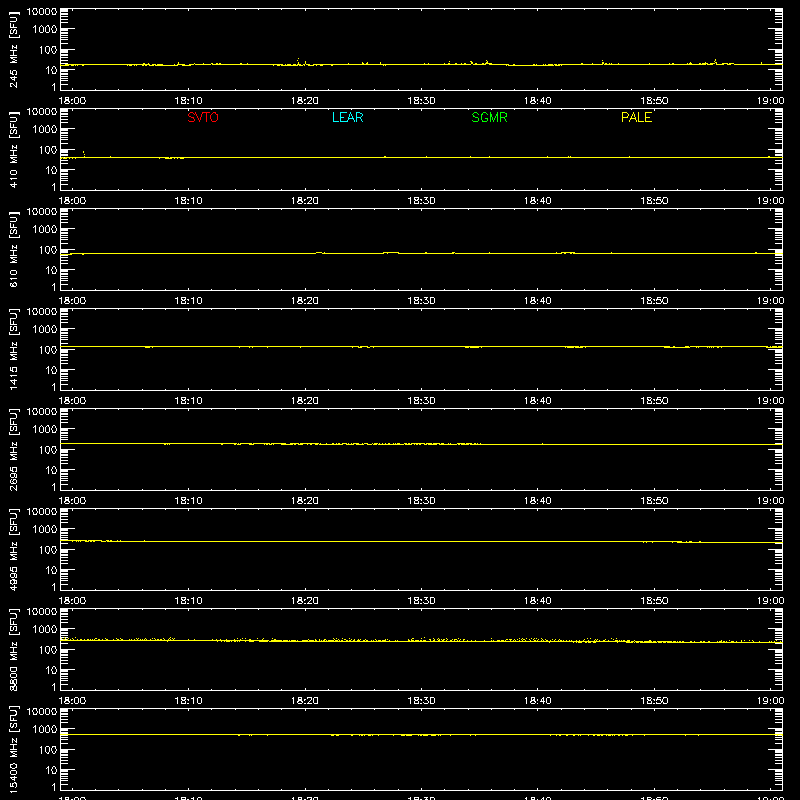Click 18:10 label under the 610 MHz plot
Viewport: 800px width, 800px height.
pos(189,301)
